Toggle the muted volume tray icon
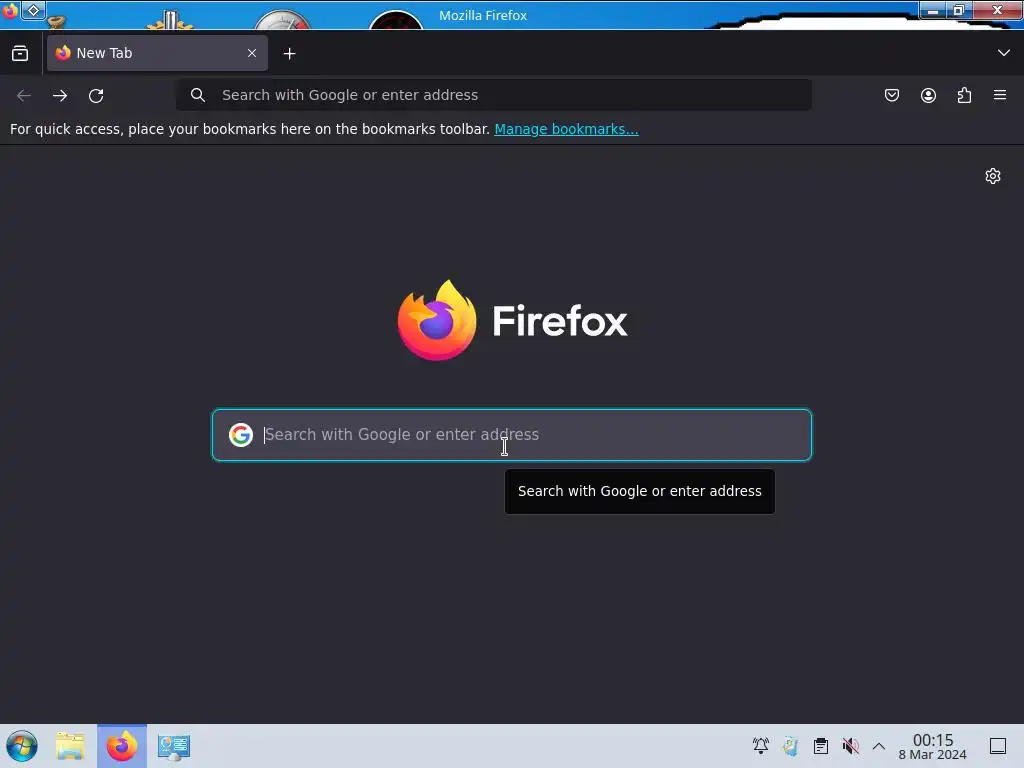Screen dimensions: 1024x768 850,746
